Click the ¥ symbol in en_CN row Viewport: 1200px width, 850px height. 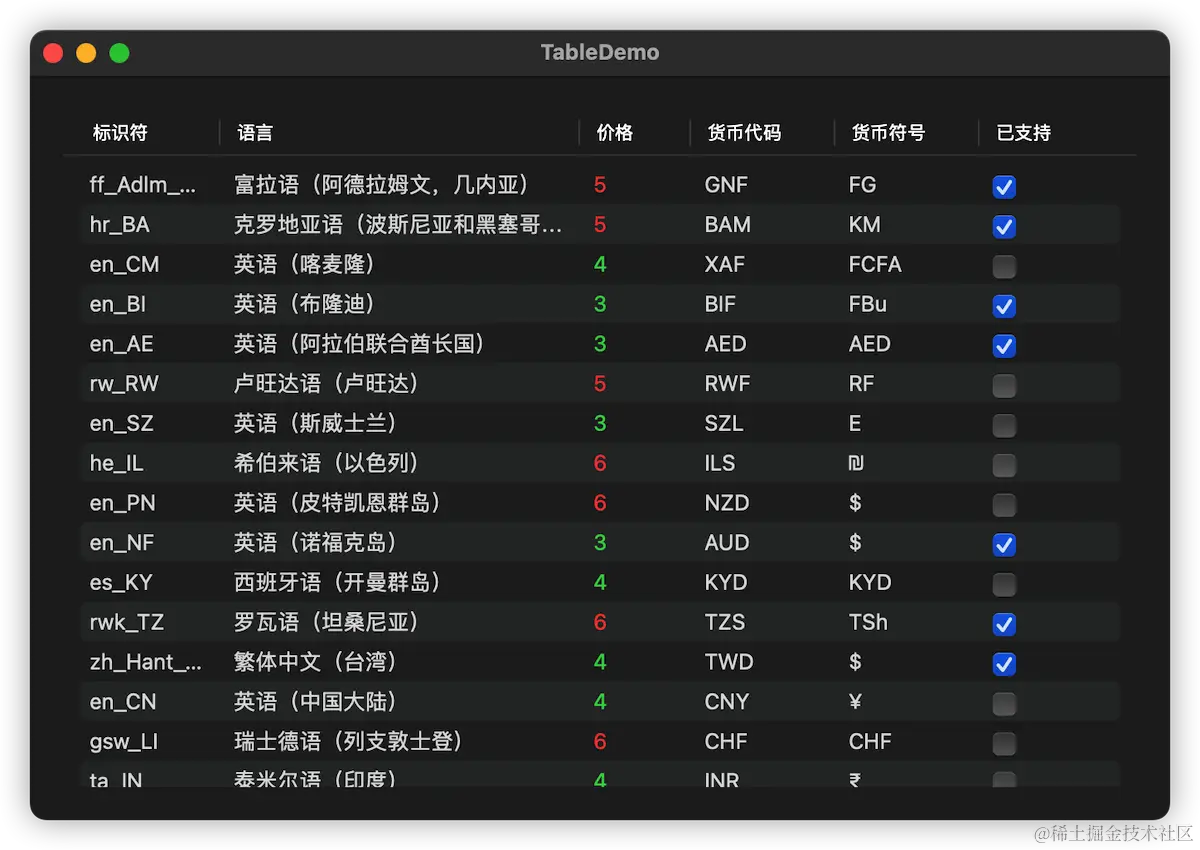[x=855, y=702]
